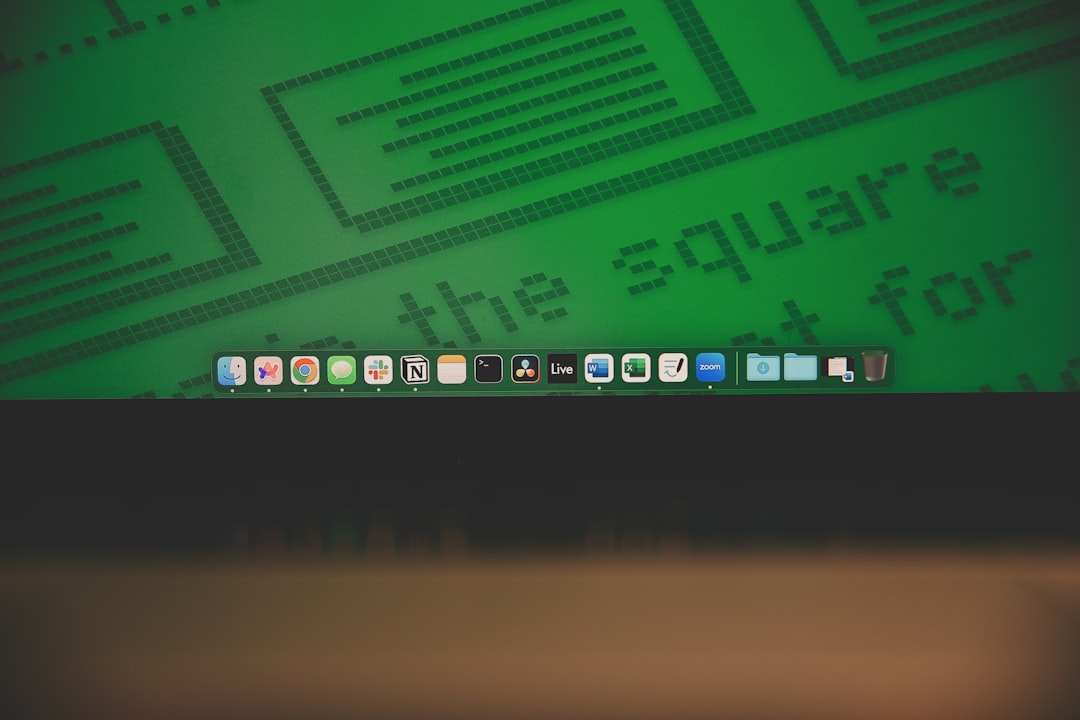The width and height of the screenshot is (1080, 720).
Task: Open the Zoom app
Action: coord(710,369)
